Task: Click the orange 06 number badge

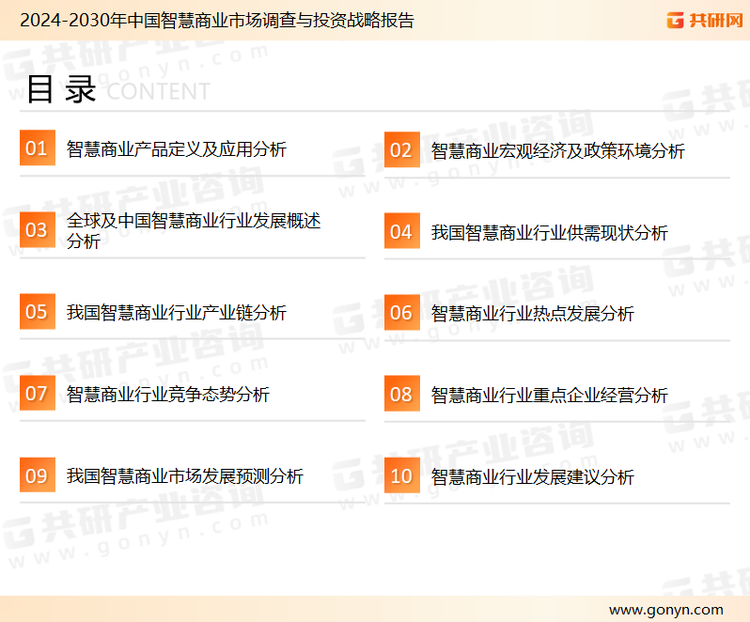Action: 402,312
